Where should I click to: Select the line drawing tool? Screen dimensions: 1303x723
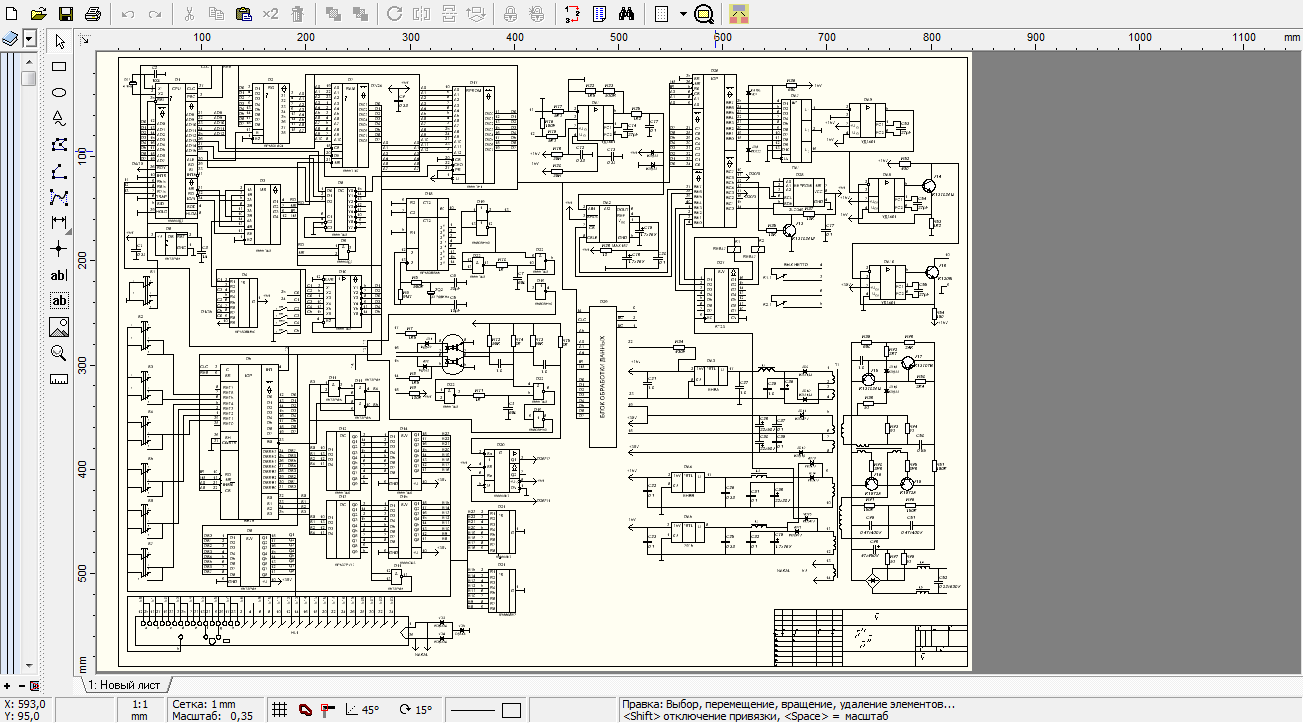pyautogui.click(x=59, y=171)
